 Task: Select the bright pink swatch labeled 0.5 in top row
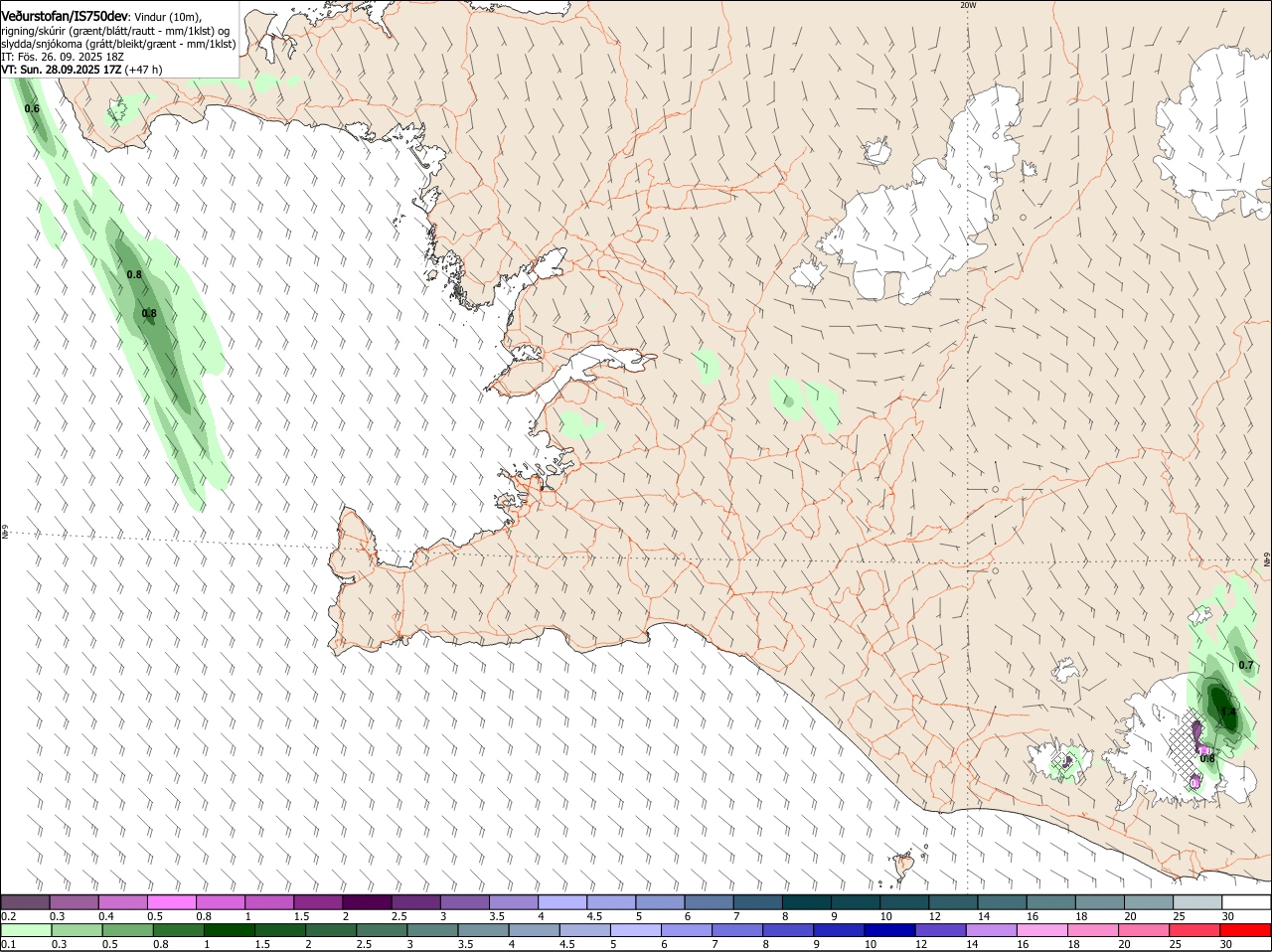172,901
